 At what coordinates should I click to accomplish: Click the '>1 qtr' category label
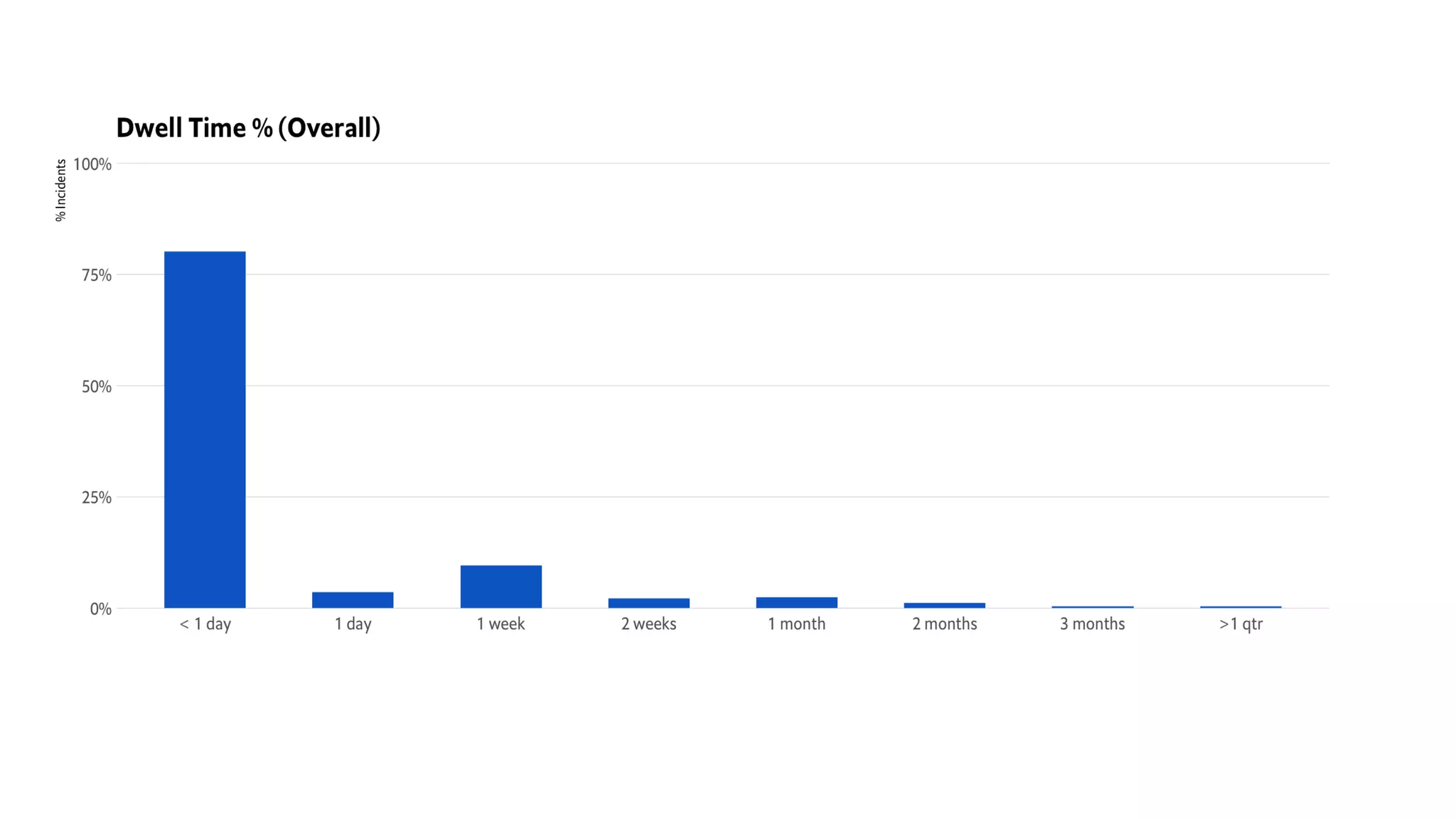(1241, 624)
